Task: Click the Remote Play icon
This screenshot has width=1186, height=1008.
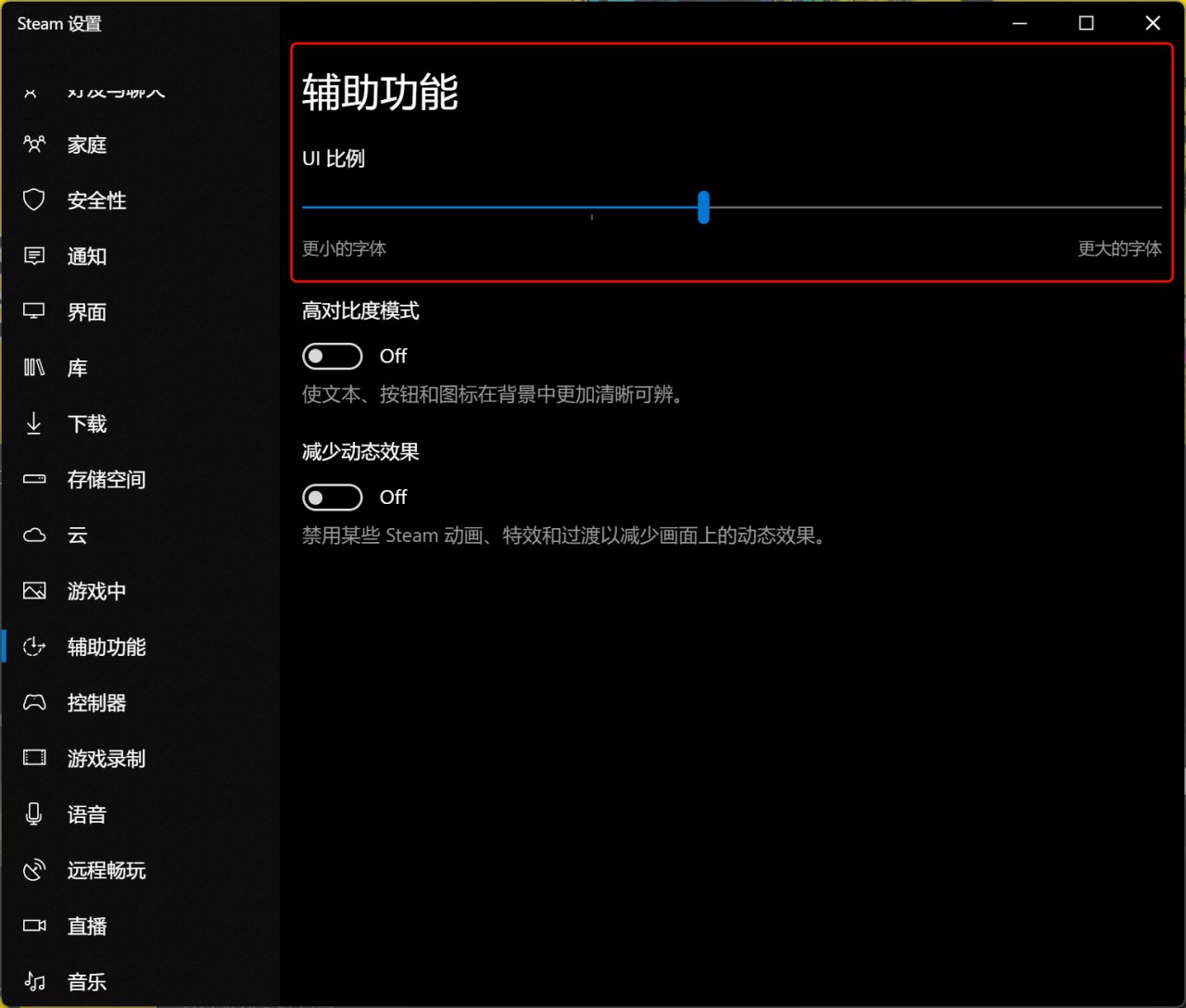Action: 34,870
